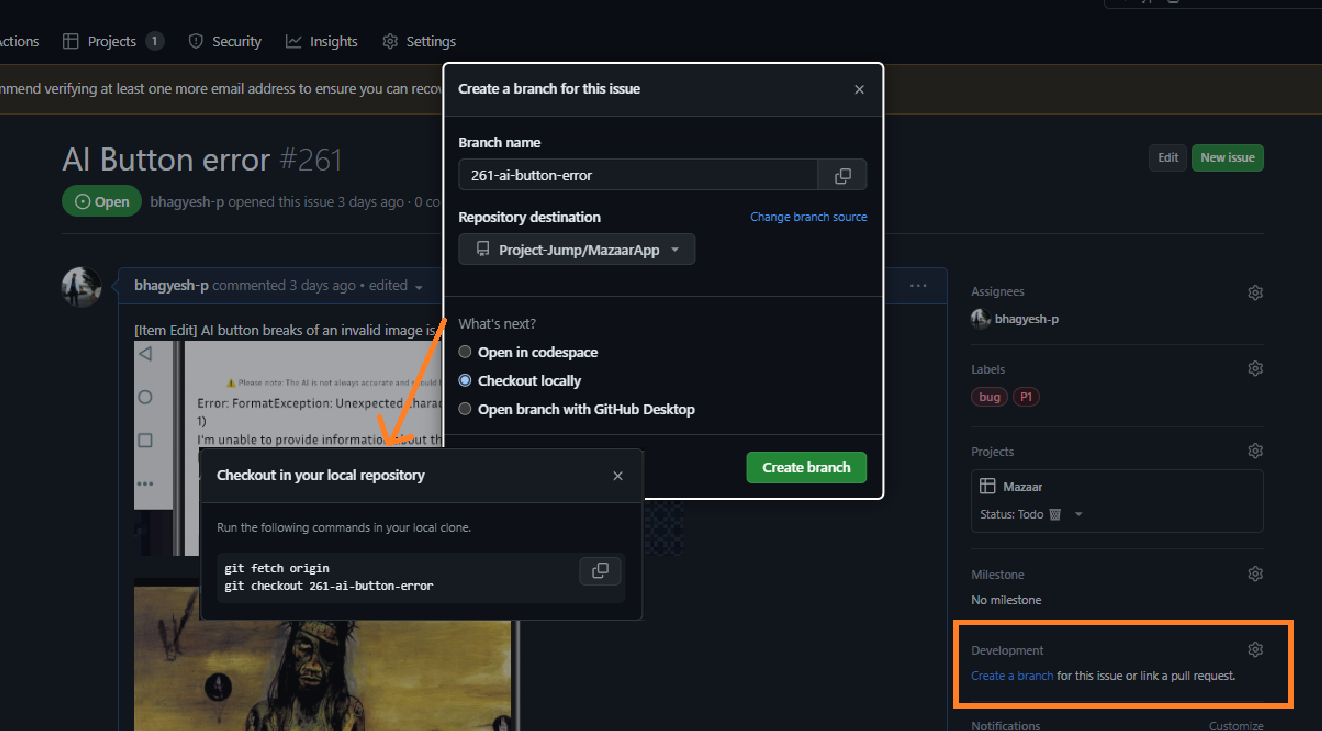Choose Open branch with GitHub Desktop

click(464, 408)
